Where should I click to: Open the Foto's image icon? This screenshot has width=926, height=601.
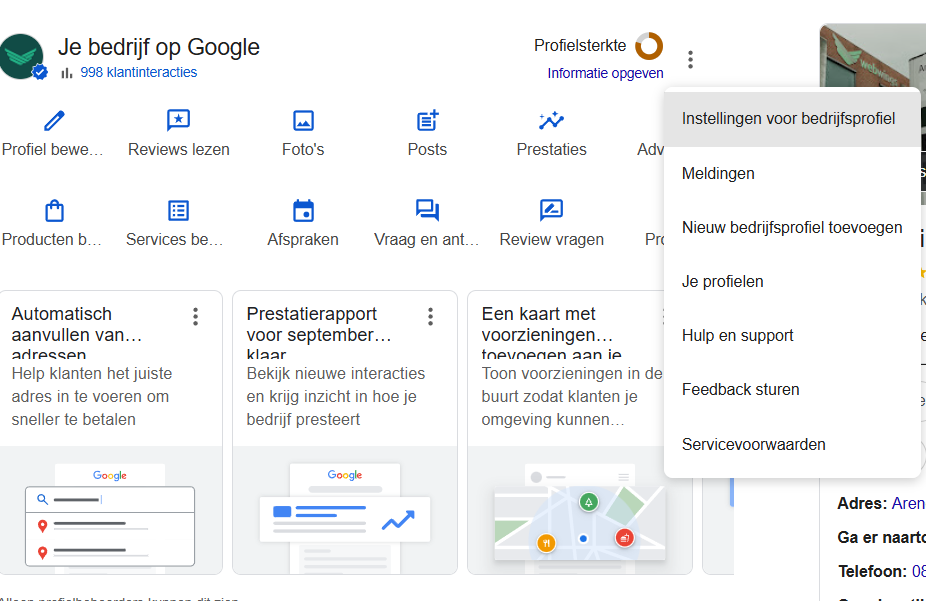coord(303,121)
